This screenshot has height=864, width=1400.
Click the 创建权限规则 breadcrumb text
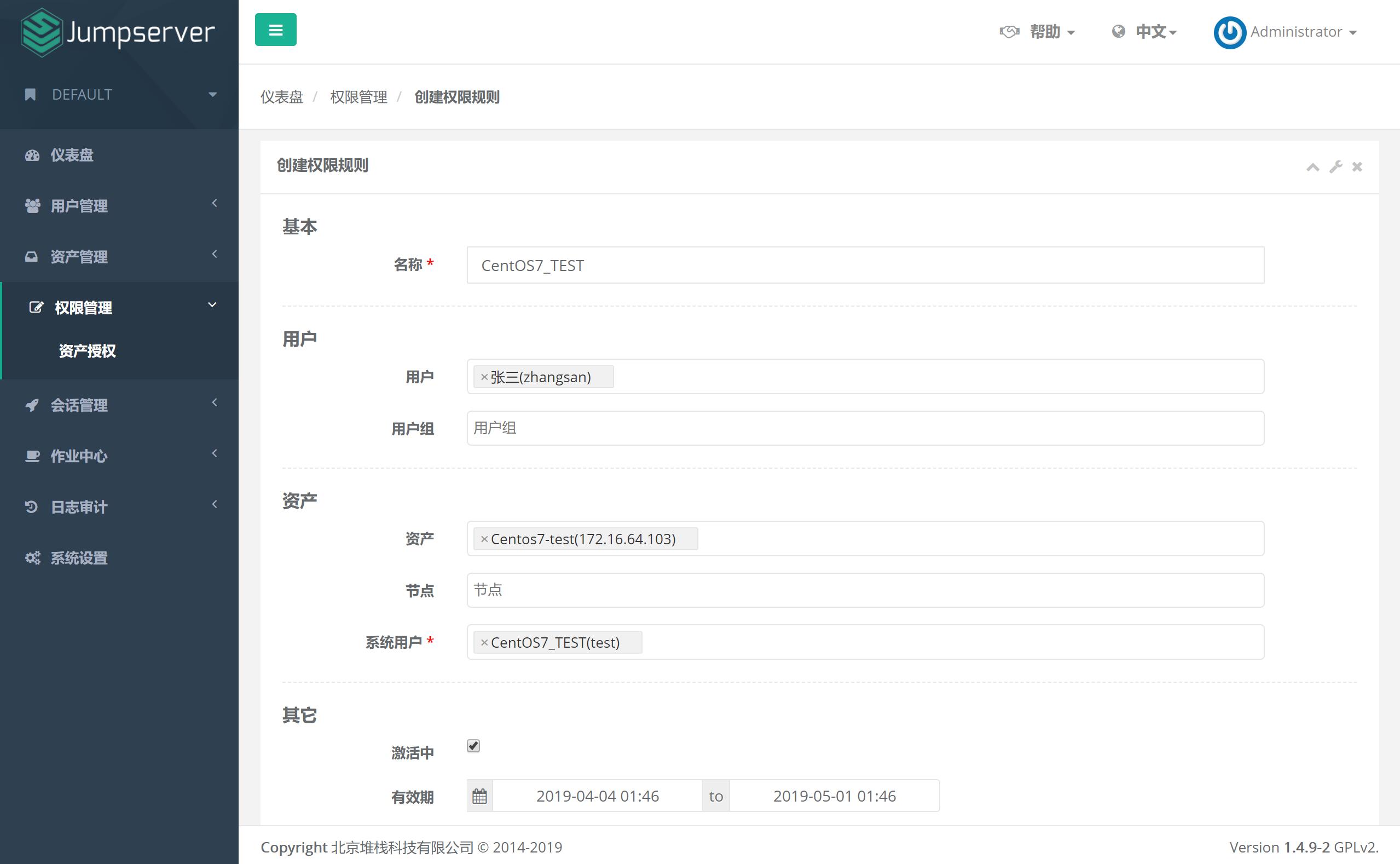pos(457,97)
